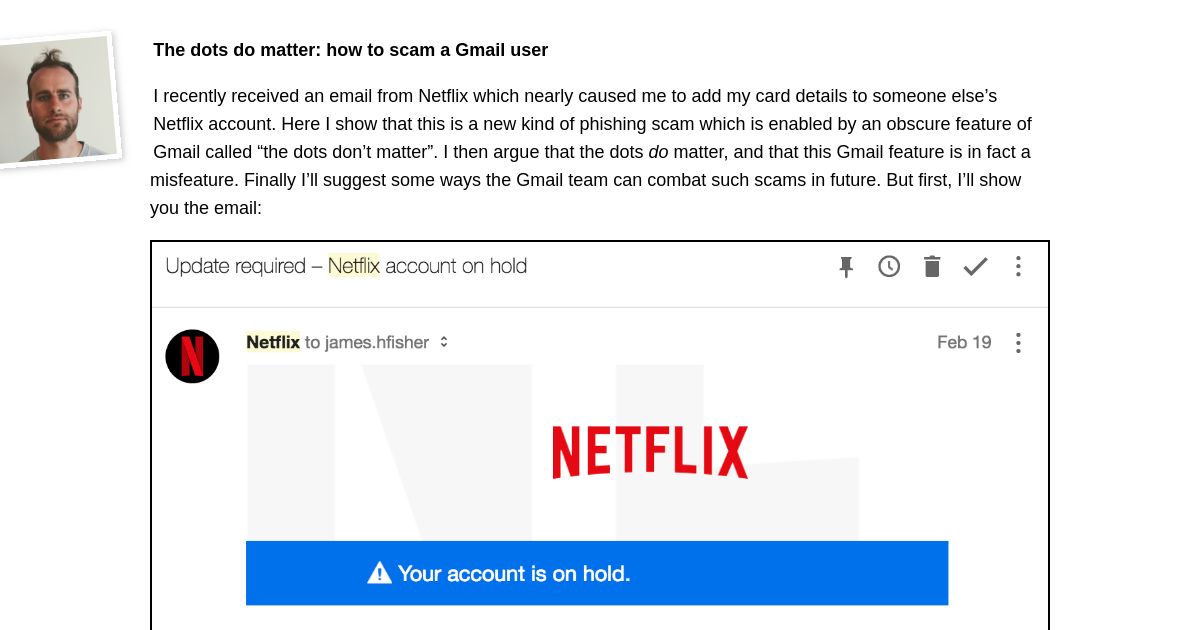This screenshot has width=1200, height=630.
Task: Open "The dots do matter" article title
Action: point(351,50)
